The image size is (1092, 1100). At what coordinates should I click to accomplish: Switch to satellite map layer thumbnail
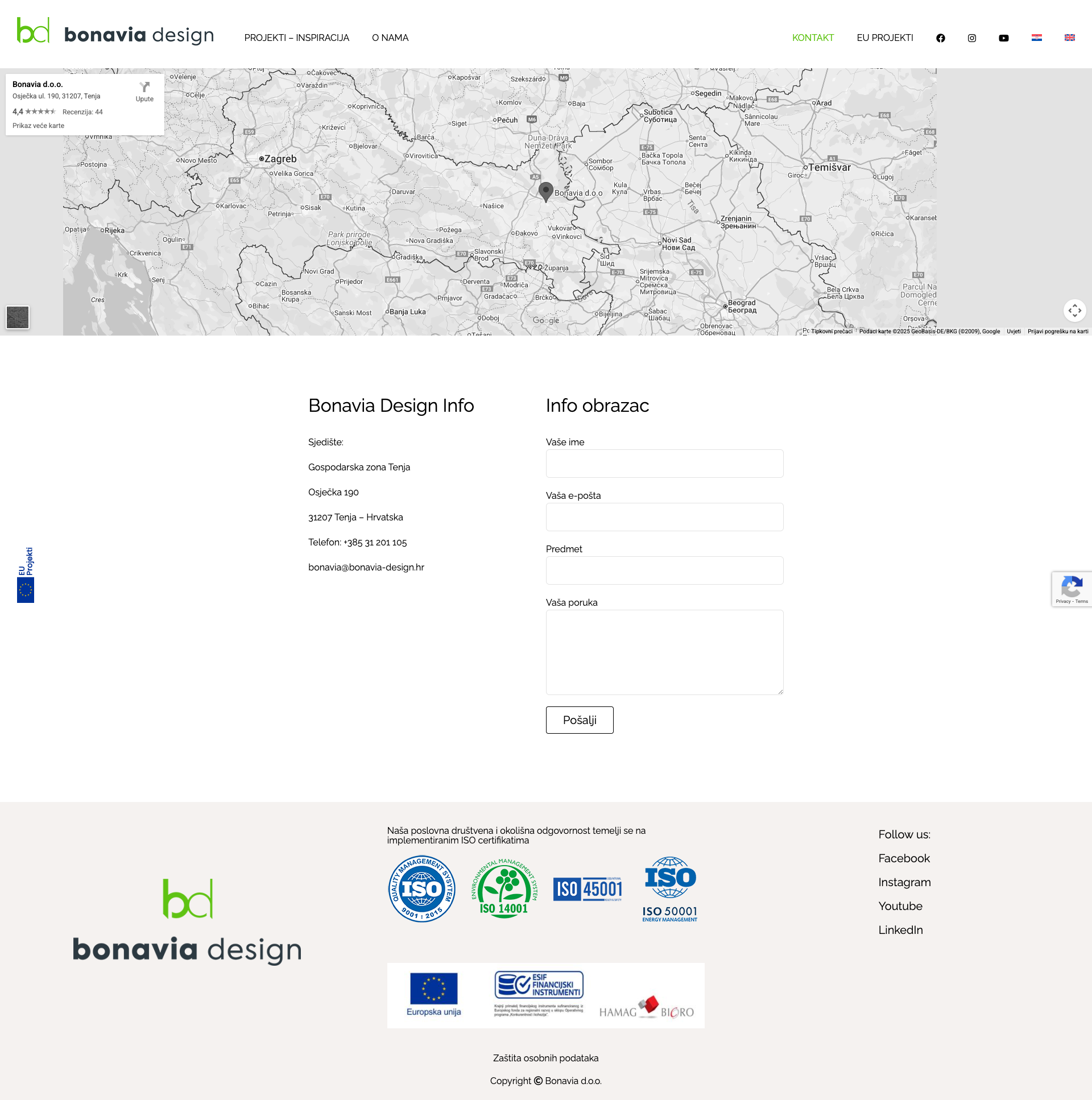[18, 317]
